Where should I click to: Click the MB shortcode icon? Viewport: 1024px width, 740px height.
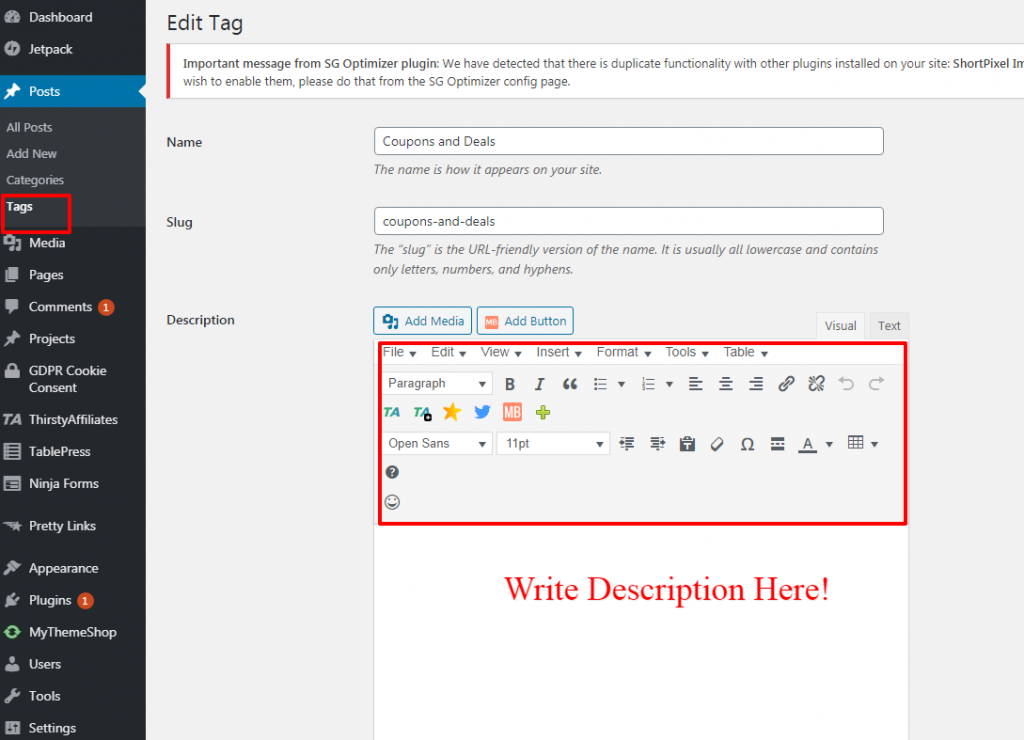click(x=512, y=411)
